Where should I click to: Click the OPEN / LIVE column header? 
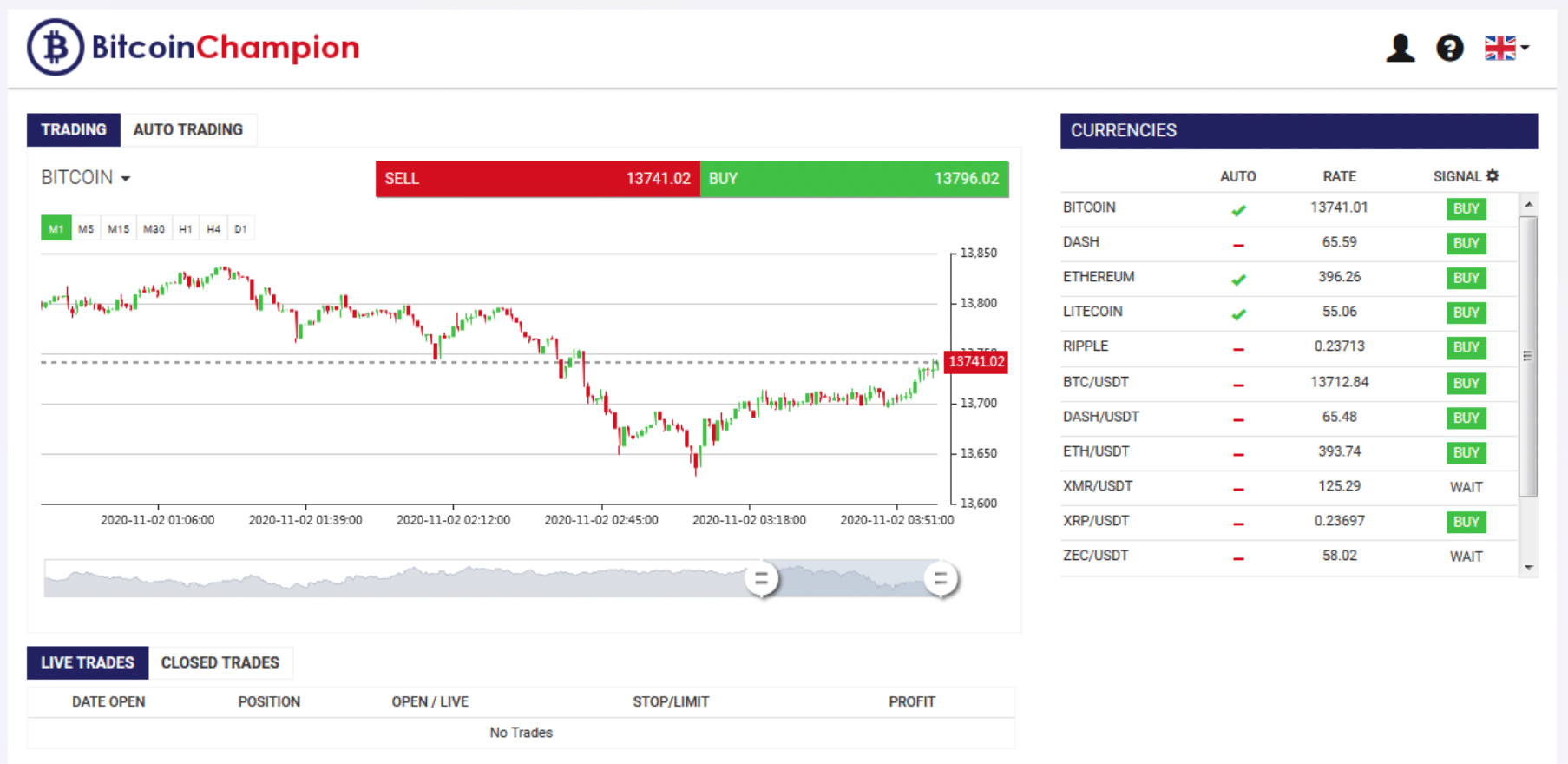click(430, 701)
